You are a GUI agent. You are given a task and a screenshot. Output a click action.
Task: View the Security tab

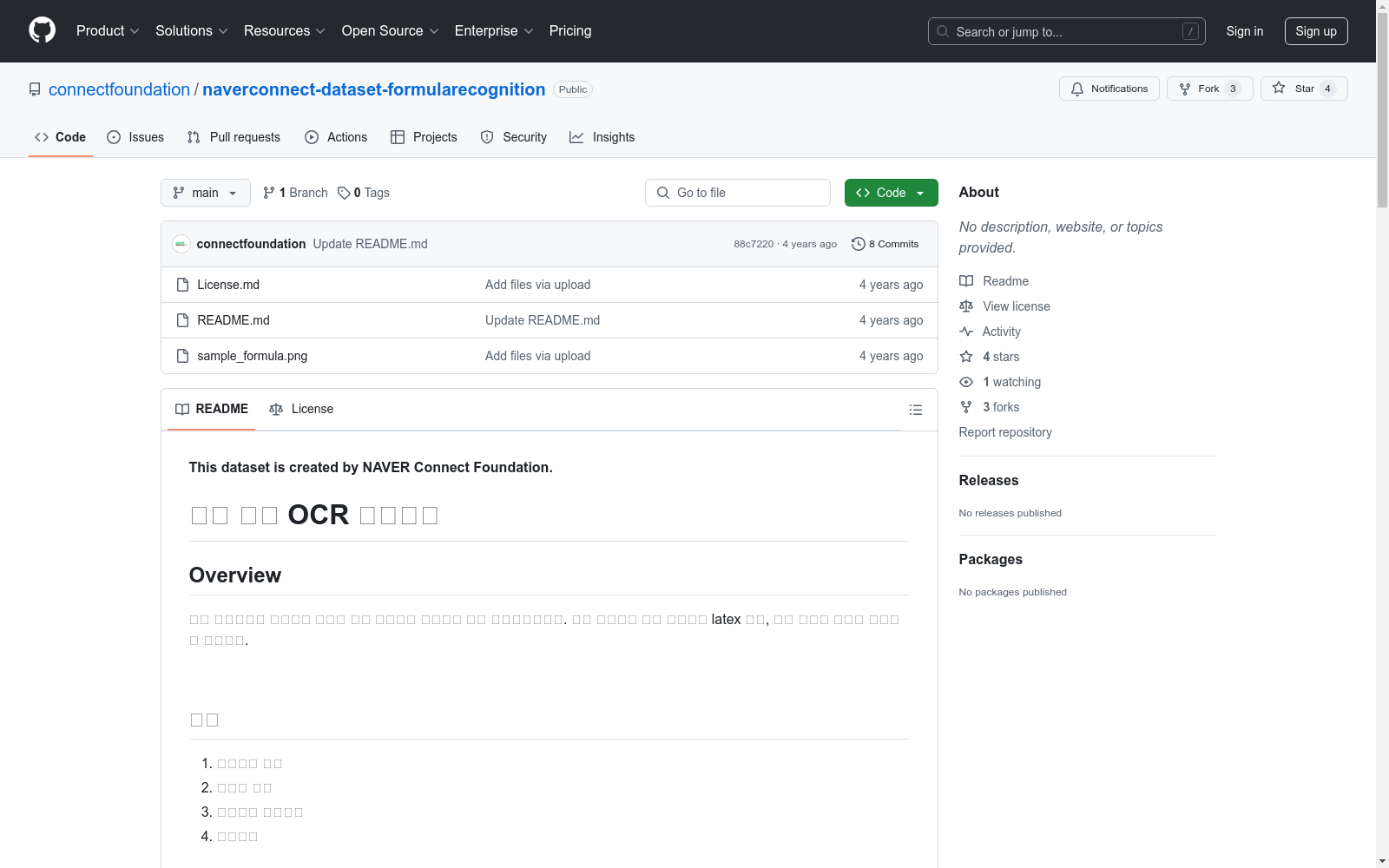(514, 137)
